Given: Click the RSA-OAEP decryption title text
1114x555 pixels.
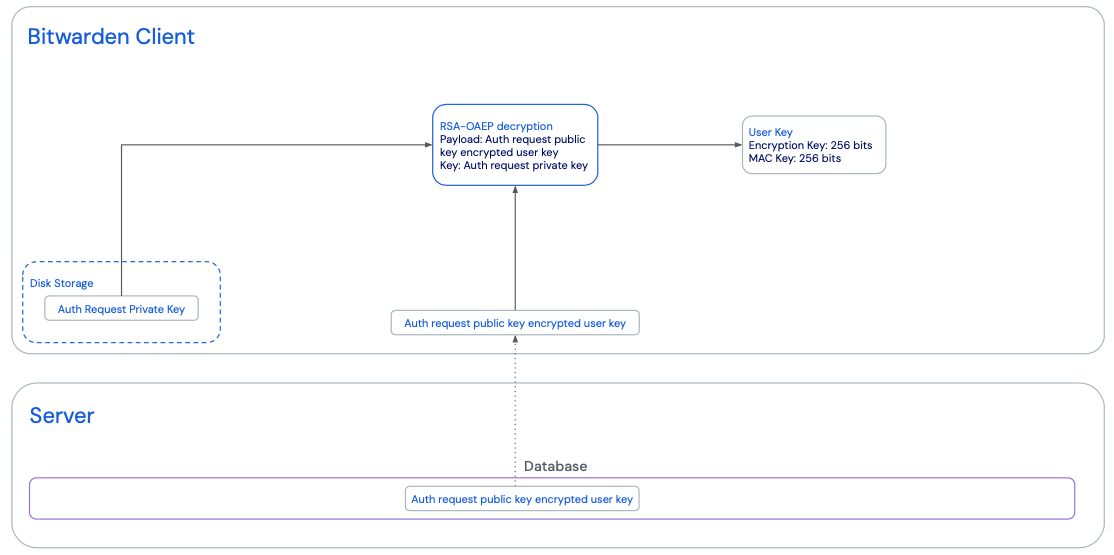Looking at the screenshot, I should coord(497,126).
